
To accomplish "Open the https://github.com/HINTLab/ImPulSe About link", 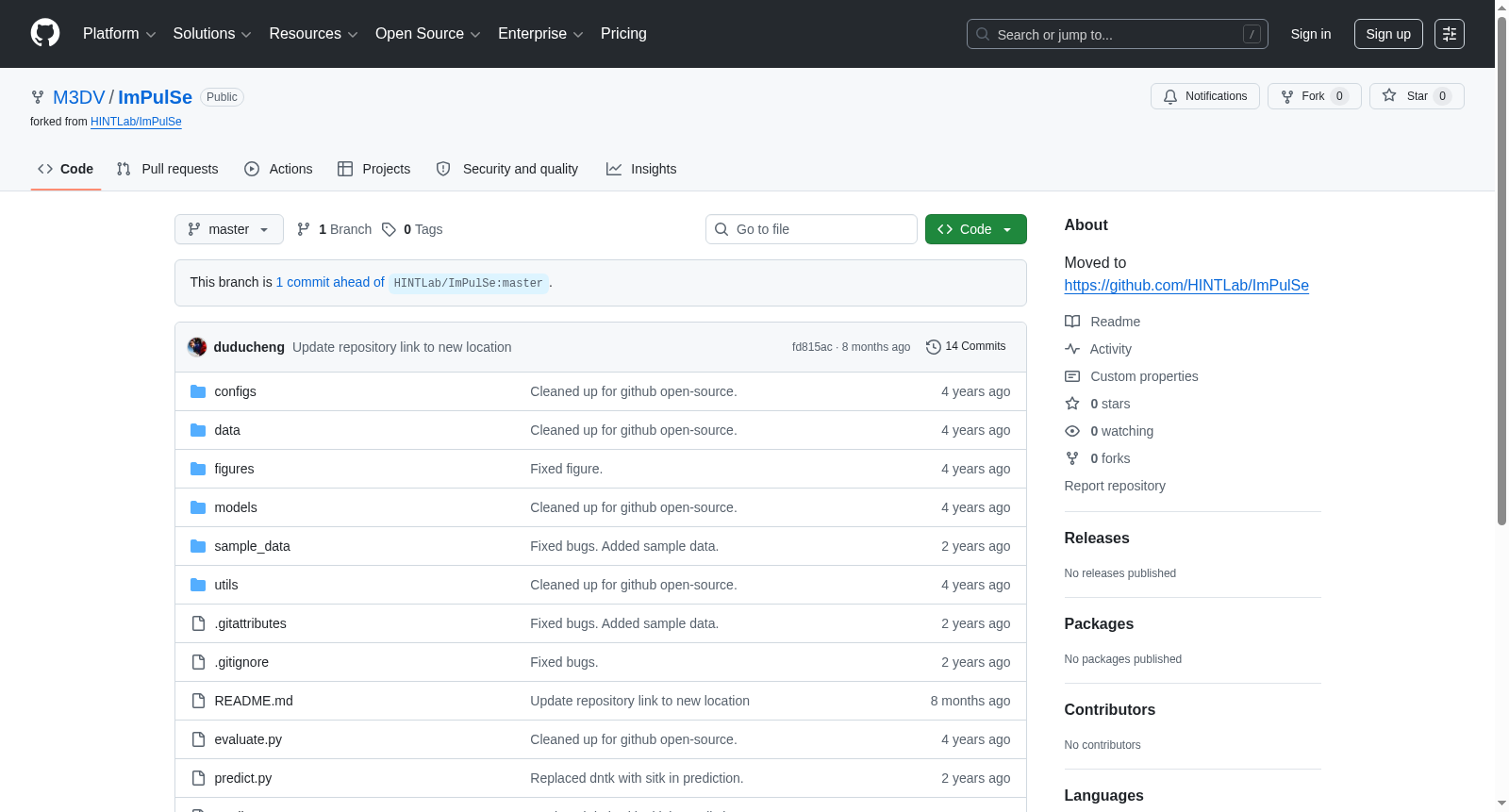I will pos(1186,286).
